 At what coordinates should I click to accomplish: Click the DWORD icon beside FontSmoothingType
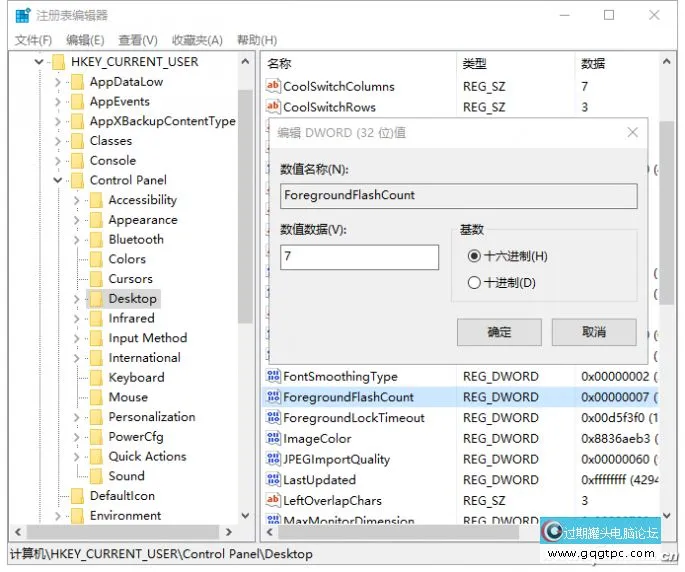273,377
